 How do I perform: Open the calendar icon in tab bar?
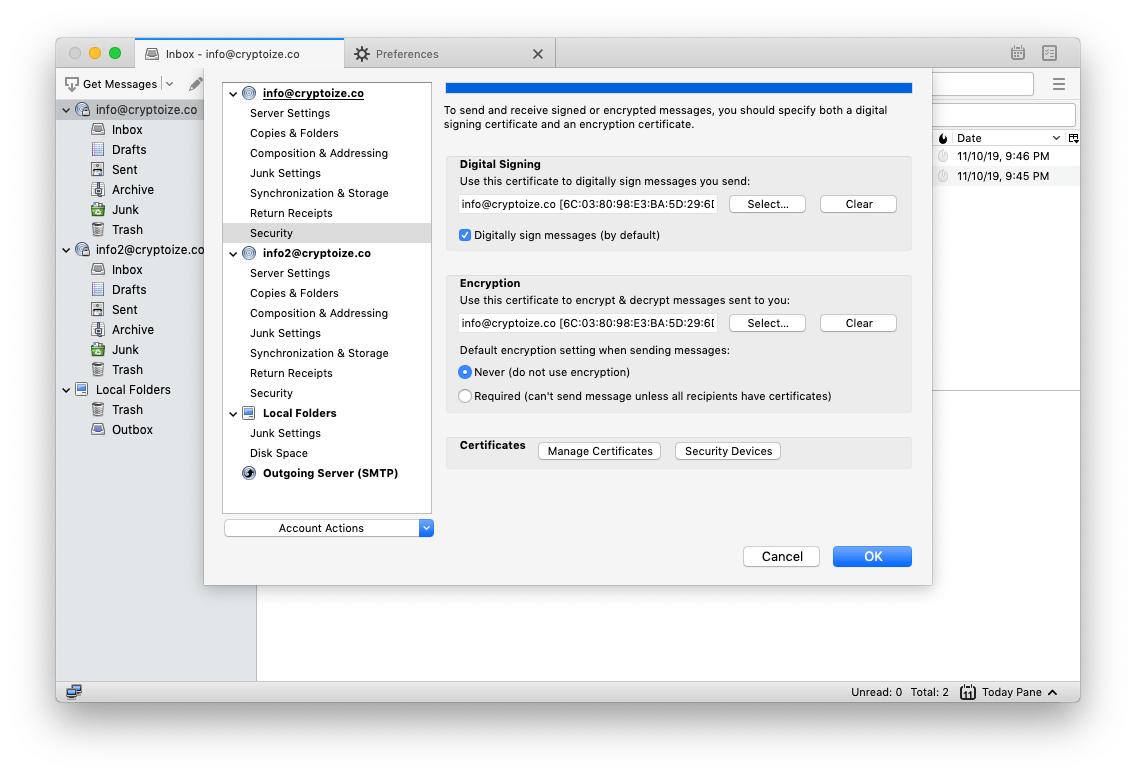pos(1018,53)
